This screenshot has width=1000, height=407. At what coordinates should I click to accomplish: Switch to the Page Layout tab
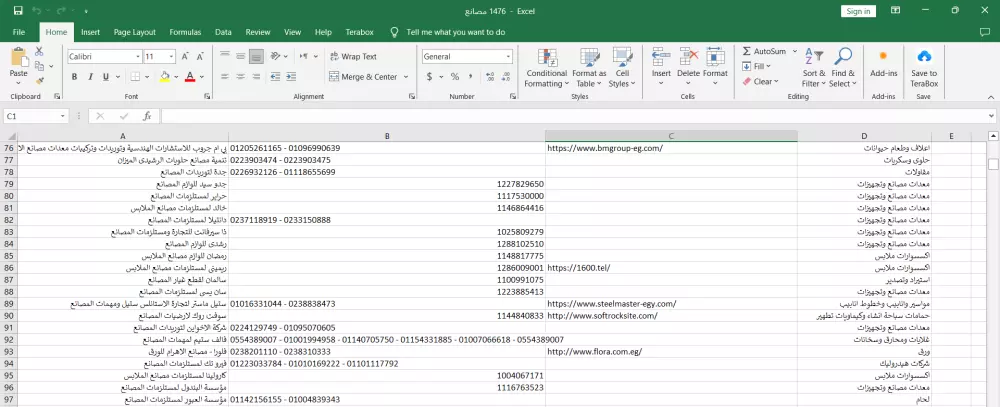133,32
